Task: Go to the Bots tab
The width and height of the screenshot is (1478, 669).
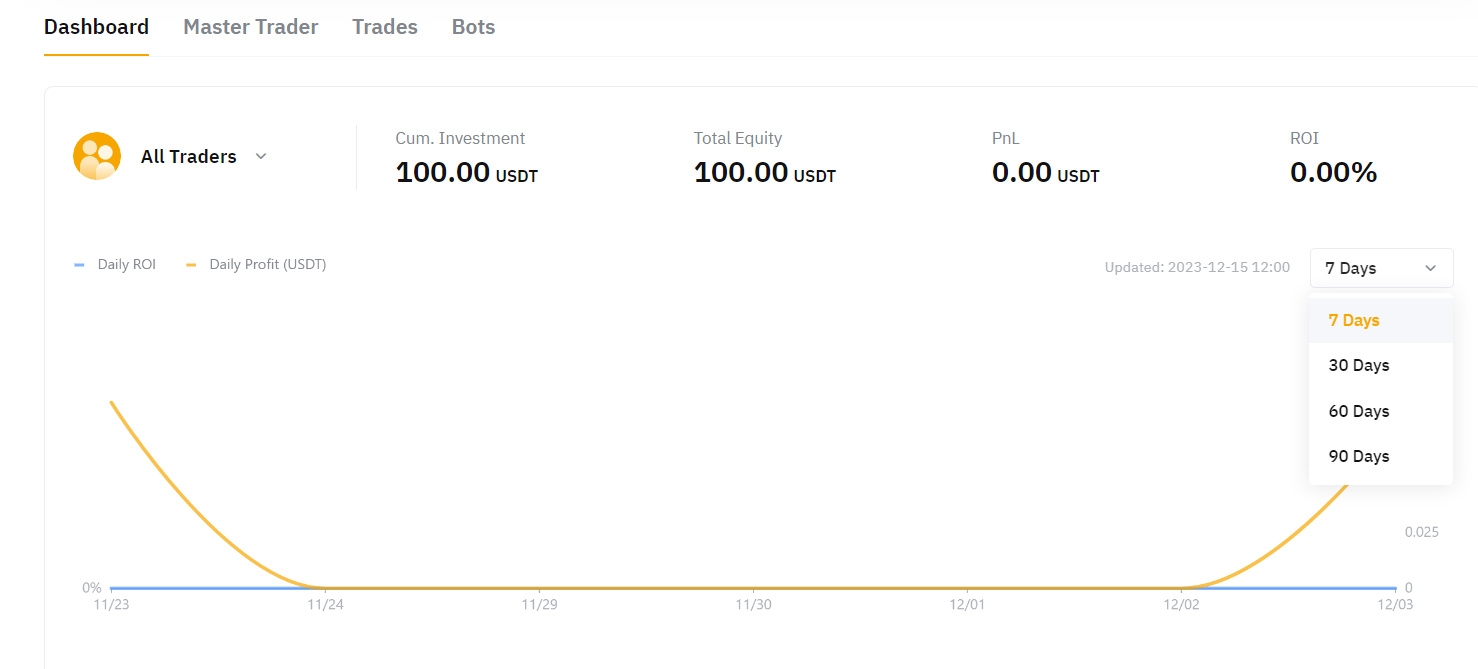Action: click(x=473, y=27)
